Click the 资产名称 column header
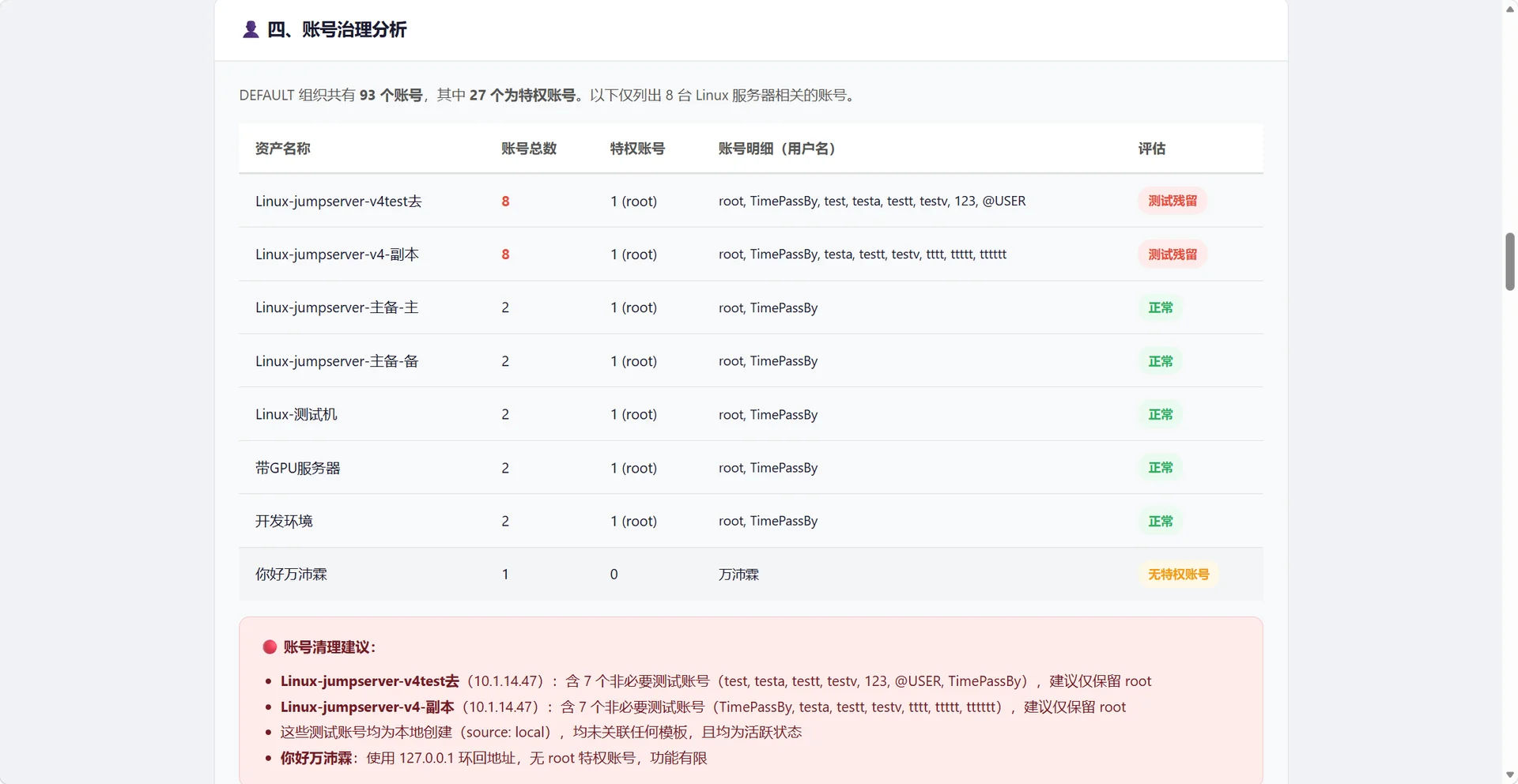Image resolution: width=1518 pixels, height=784 pixels. tap(282, 149)
